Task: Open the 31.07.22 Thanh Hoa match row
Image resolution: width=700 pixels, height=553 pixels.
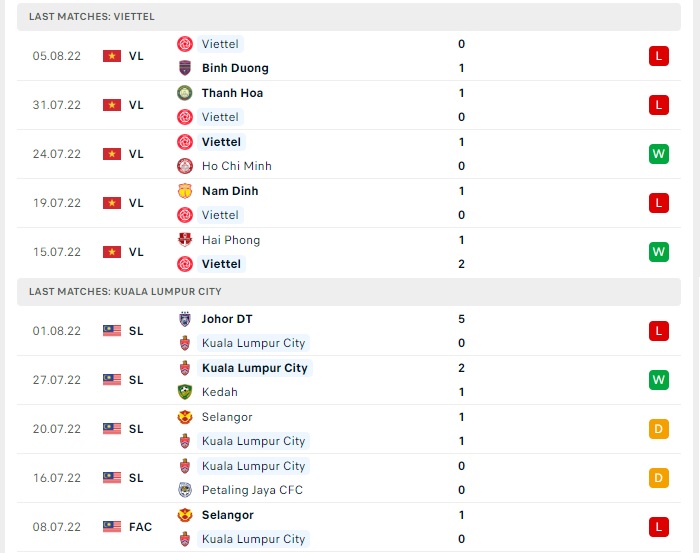Action: (x=349, y=105)
